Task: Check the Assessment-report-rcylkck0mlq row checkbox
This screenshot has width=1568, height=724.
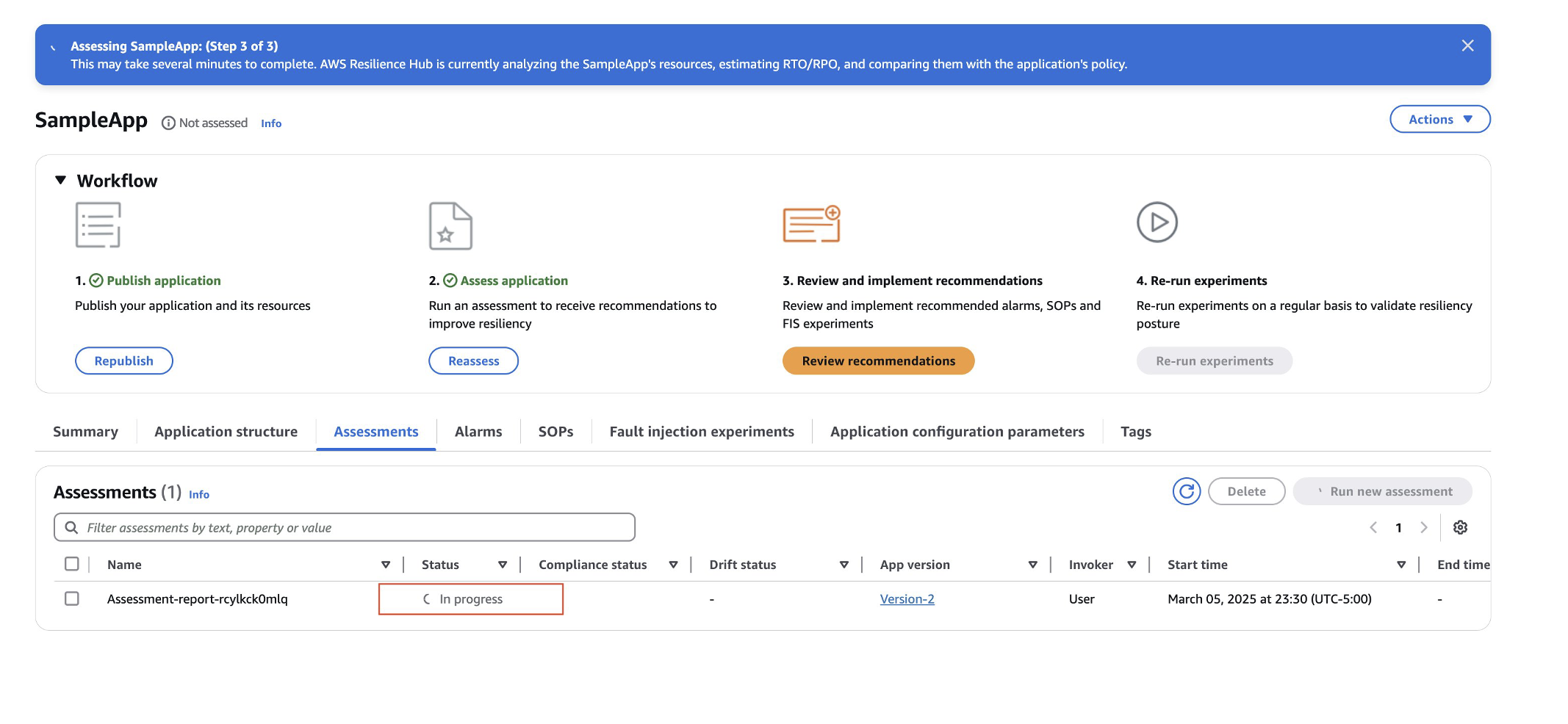Action: (72, 598)
